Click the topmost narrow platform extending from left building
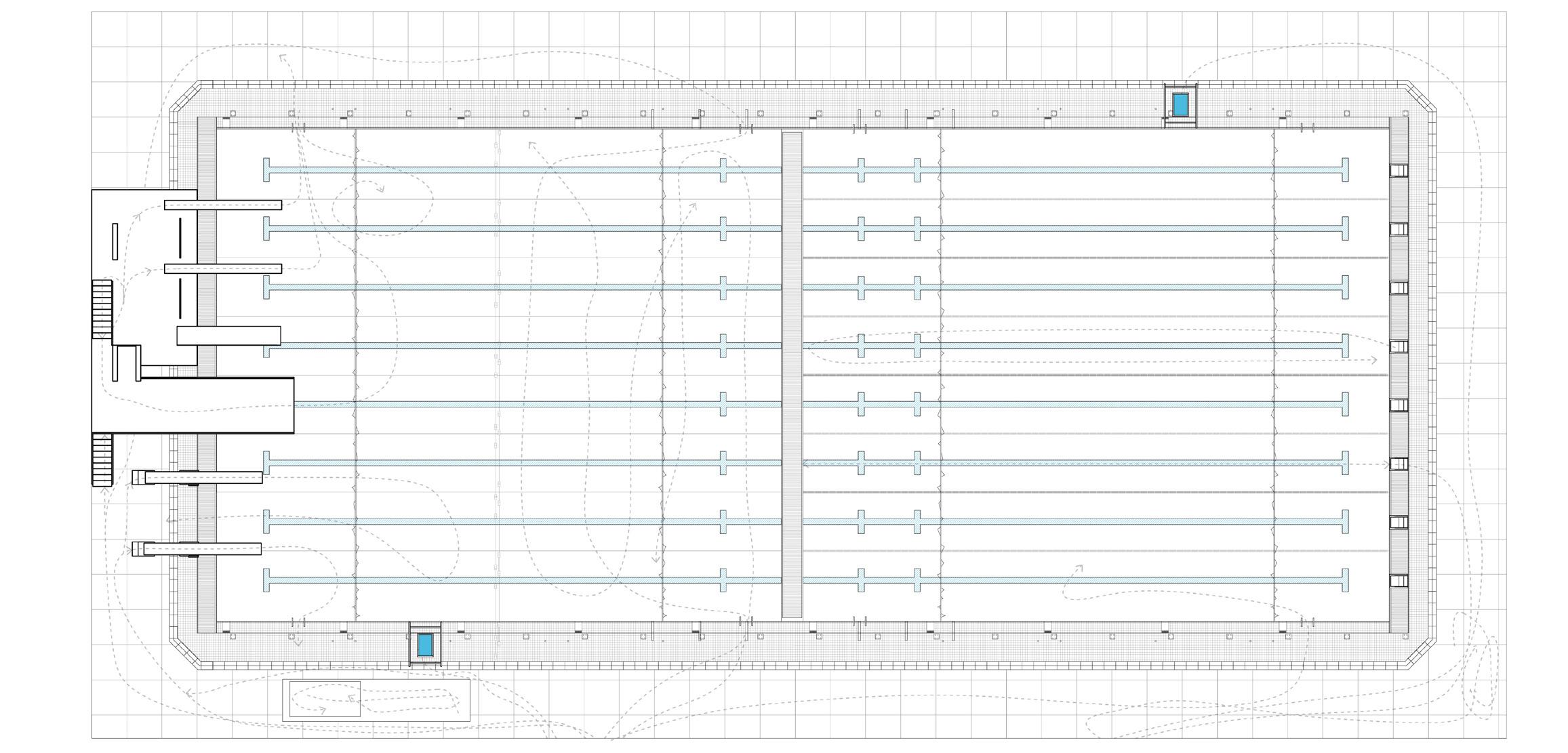The image size is (1568, 753). pyautogui.click(x=222, y=205)
